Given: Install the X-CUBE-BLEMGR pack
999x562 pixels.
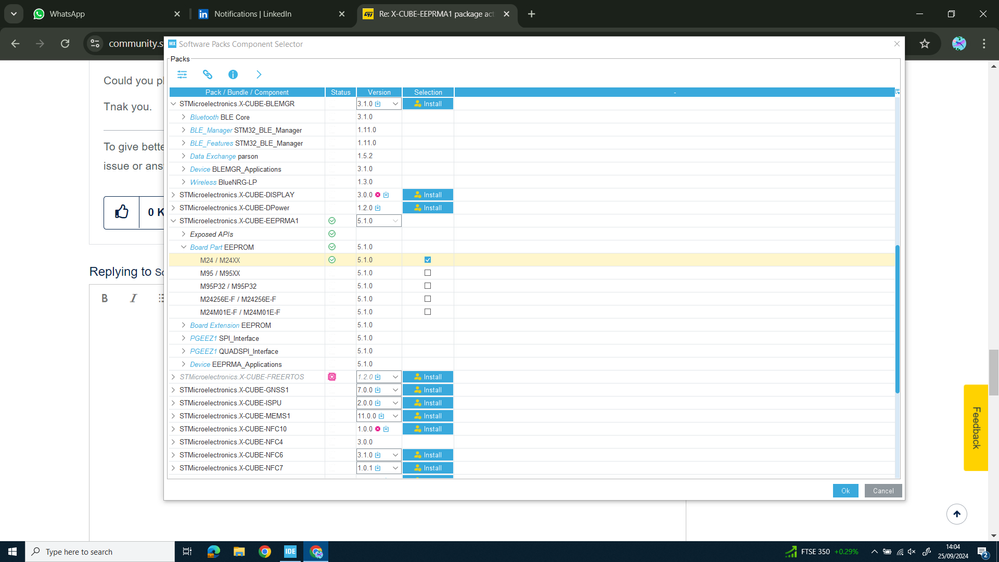Looking at the screenshot, I should coord(428,104).
